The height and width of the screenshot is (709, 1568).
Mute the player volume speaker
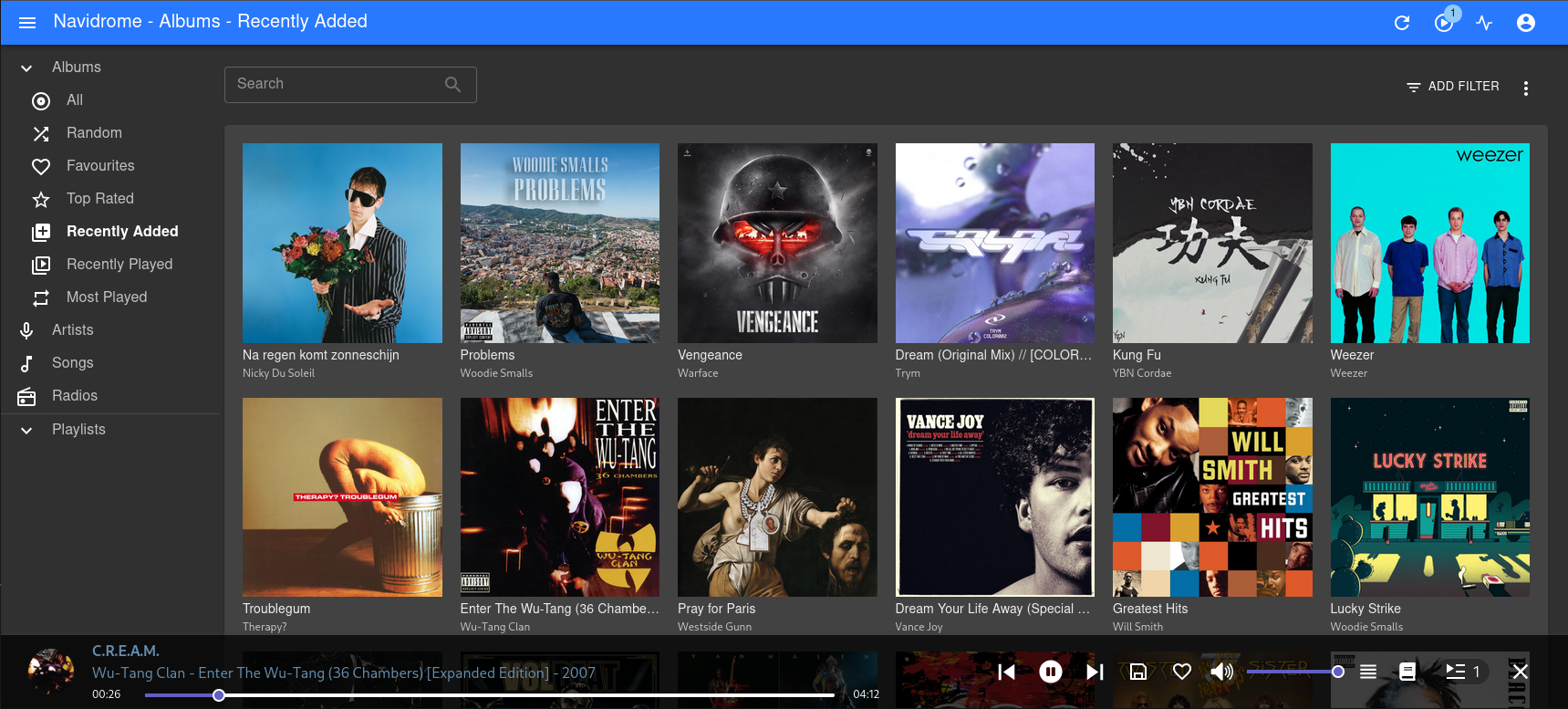[x=1221, y=672]
